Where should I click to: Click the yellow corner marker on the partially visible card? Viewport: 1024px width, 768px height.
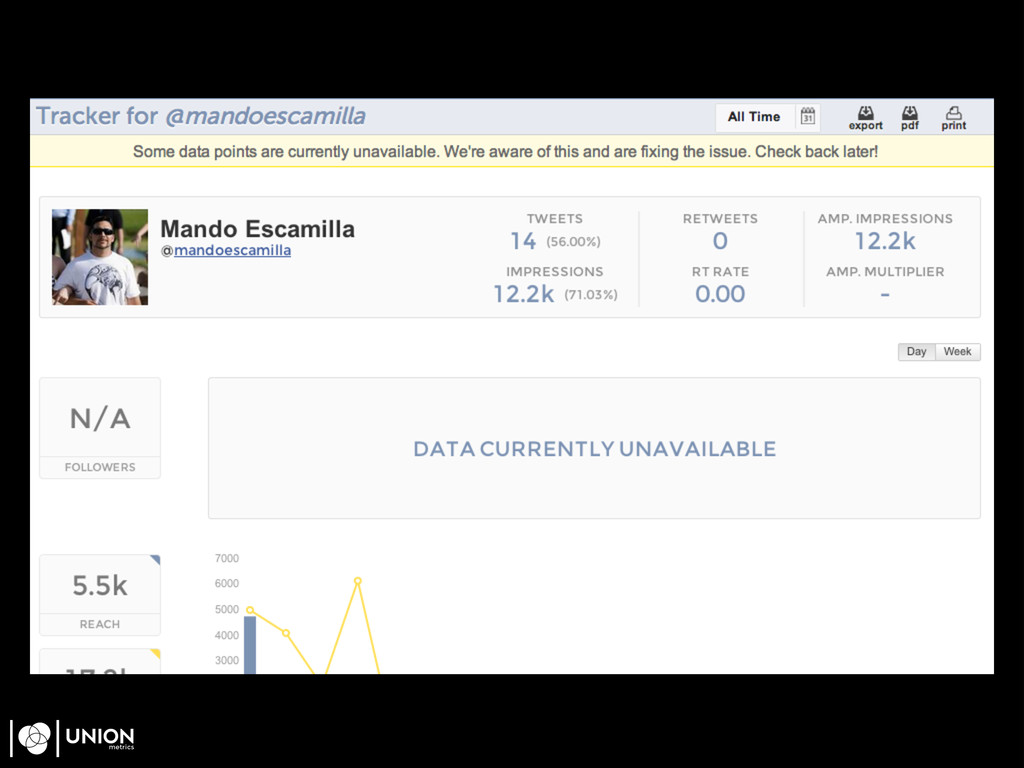[x=155, y=653]
